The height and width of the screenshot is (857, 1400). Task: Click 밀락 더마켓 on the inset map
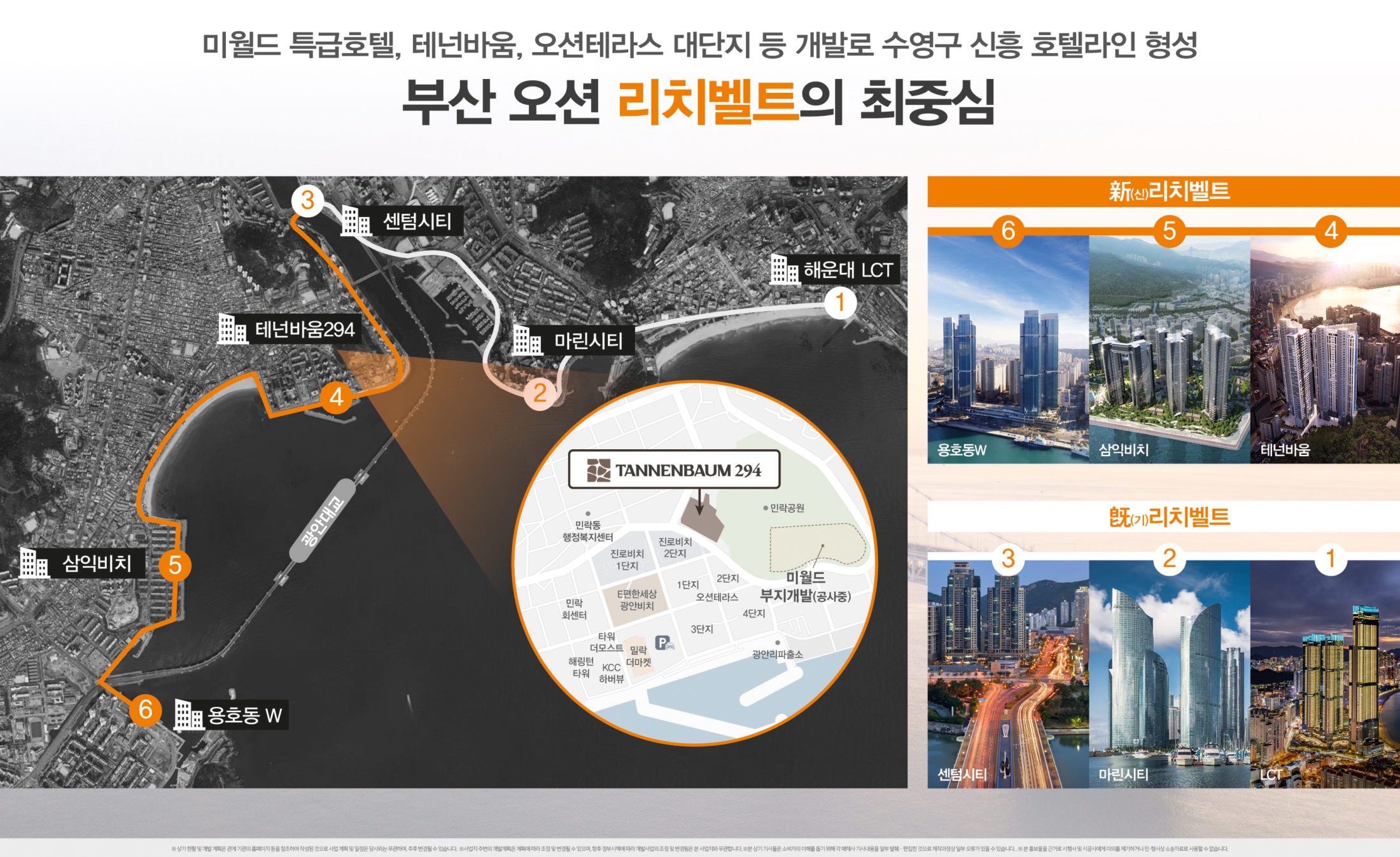click(x=639, y=656)
